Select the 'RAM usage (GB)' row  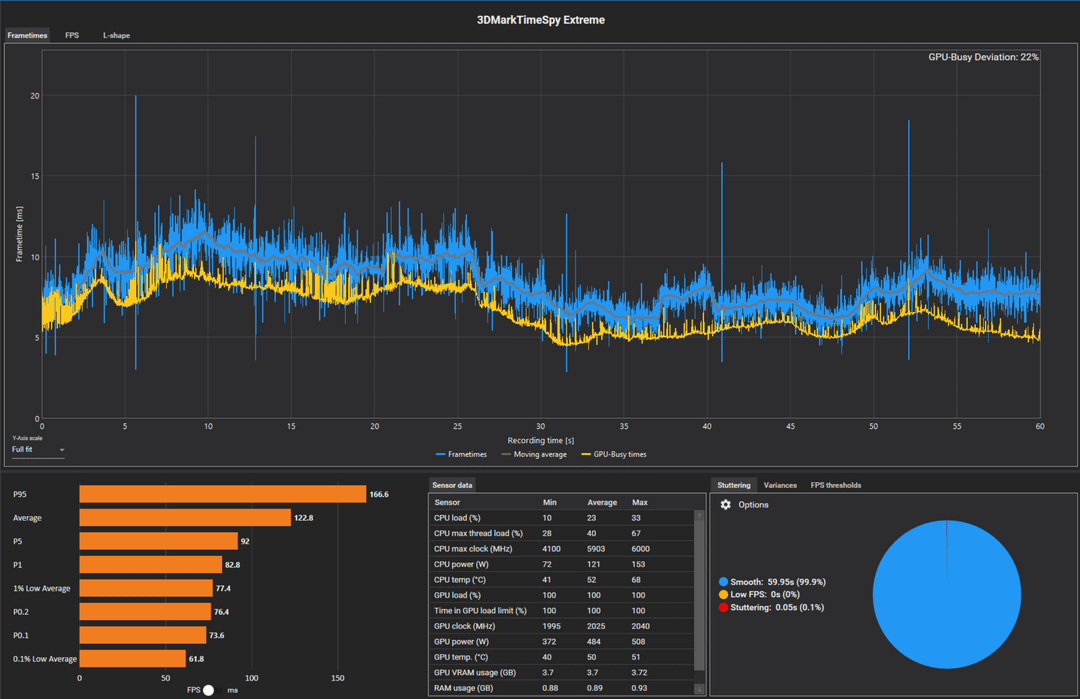pyautogui.click(x=562, y=688)
